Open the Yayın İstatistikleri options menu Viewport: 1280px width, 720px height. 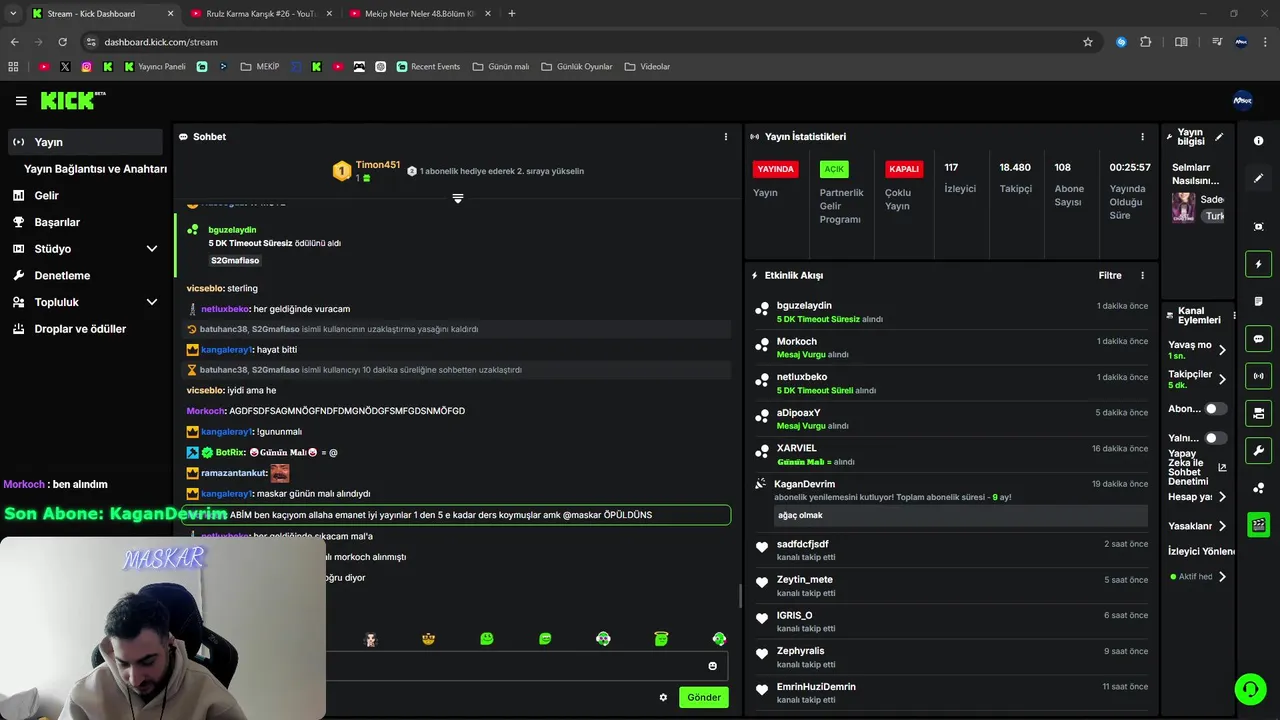[1142, 137]
